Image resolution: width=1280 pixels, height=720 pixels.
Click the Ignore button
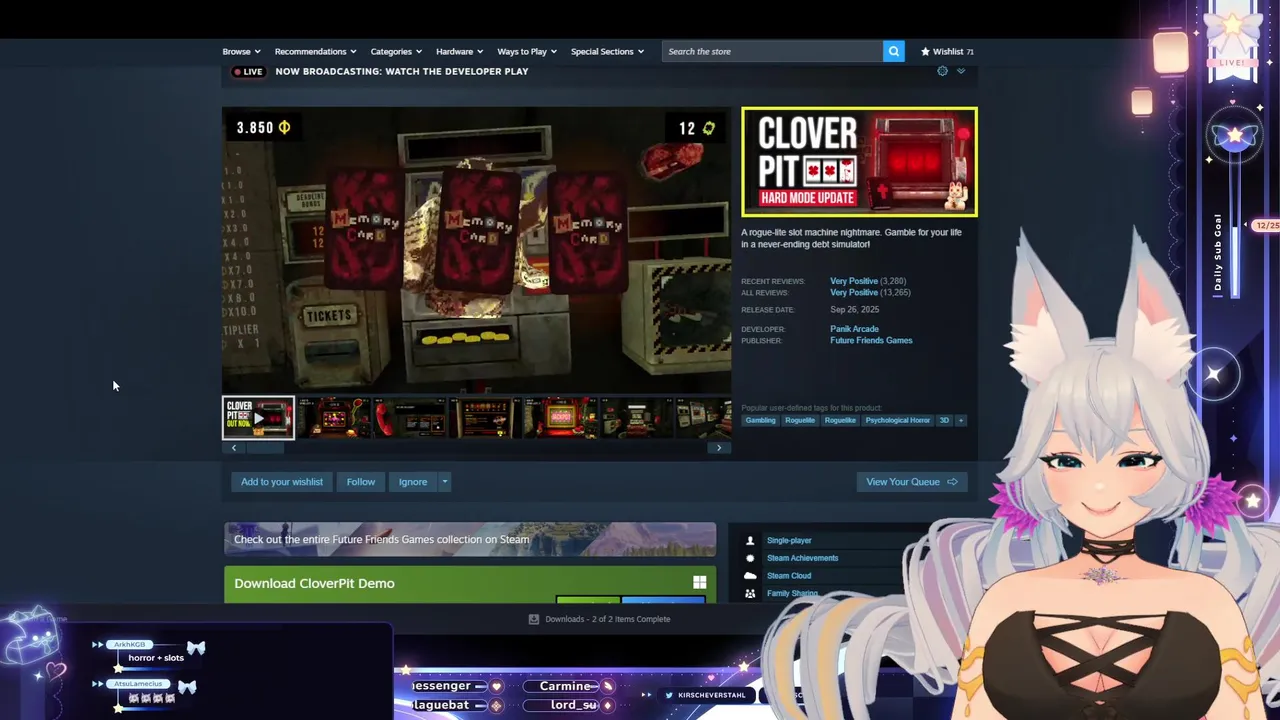(413, 482)
